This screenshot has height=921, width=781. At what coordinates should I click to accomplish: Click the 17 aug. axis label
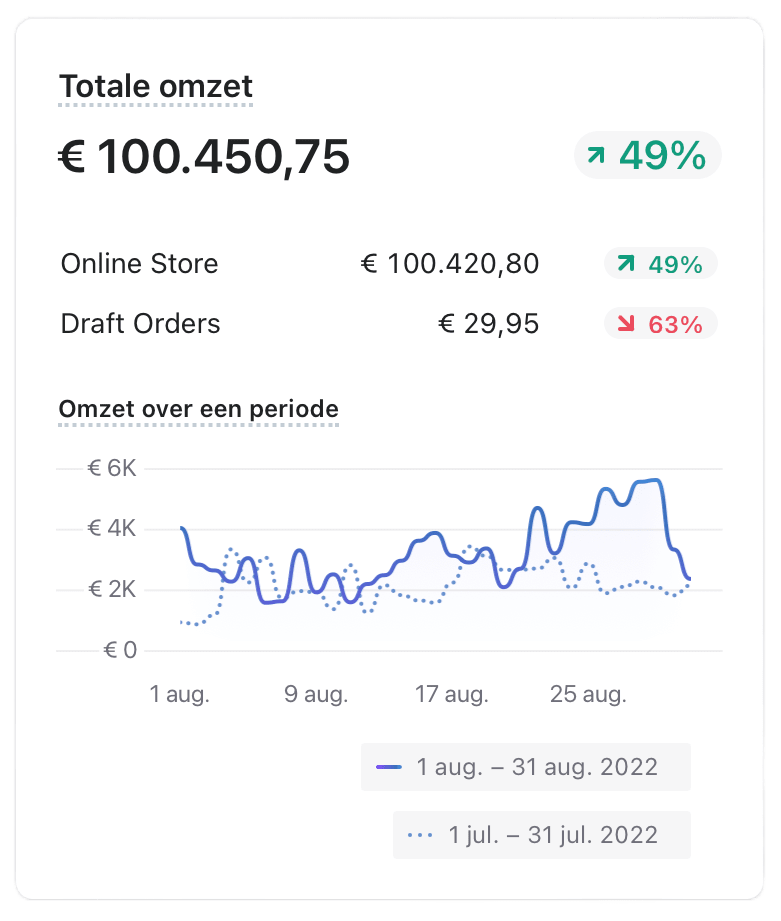click(x=452, y=694)
